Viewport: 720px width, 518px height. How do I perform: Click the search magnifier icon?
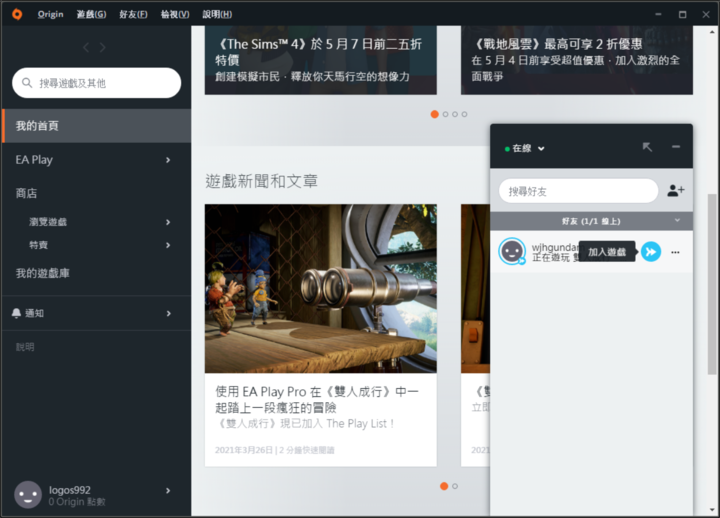tap(27, 83)
